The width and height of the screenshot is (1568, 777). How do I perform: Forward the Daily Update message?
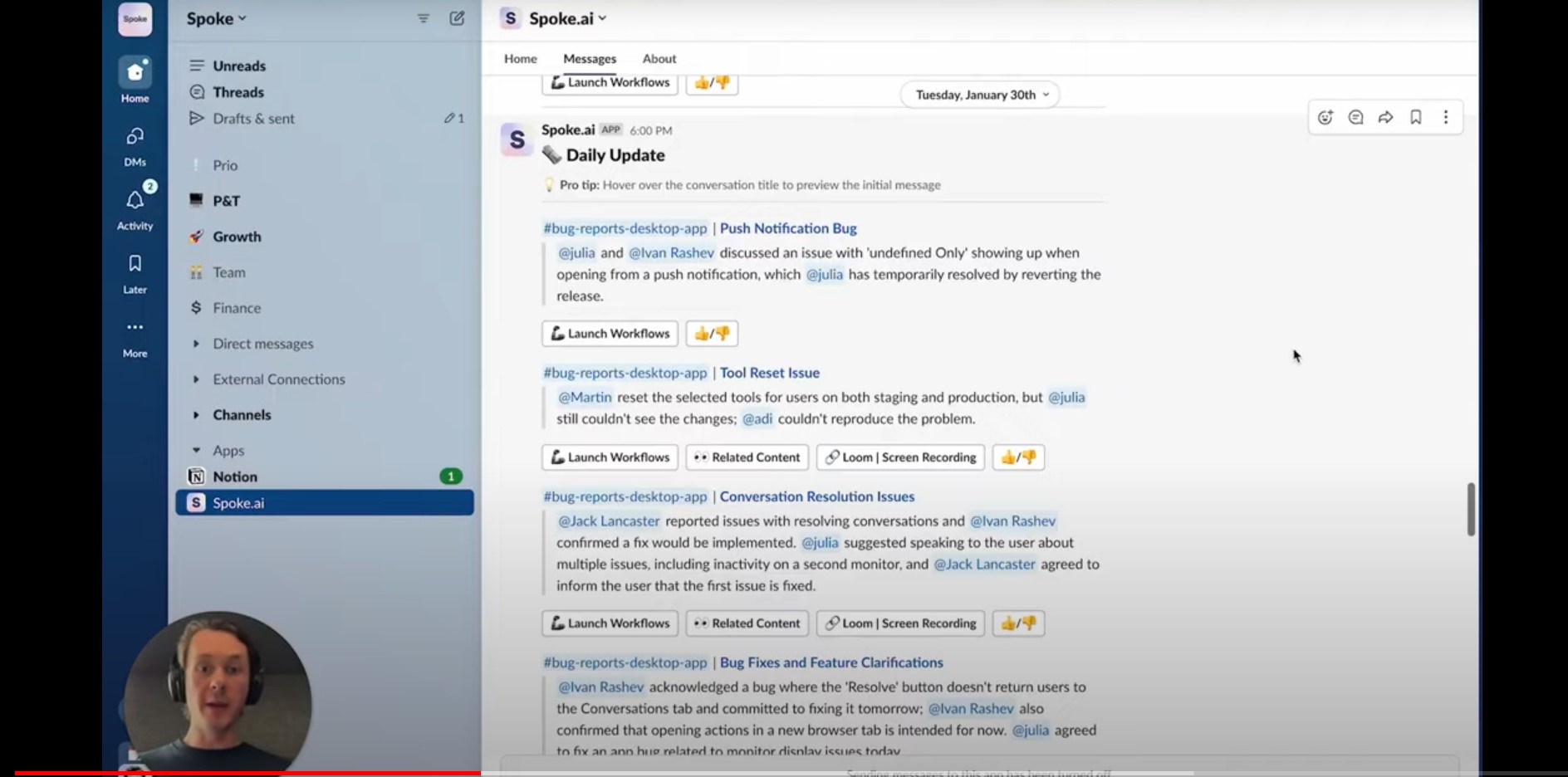[x=1385, y=118]
